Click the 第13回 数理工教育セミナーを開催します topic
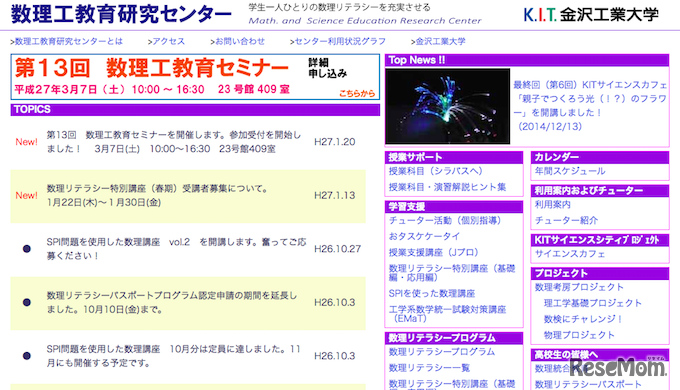The image size is (680, 390). tap(174, 142)
